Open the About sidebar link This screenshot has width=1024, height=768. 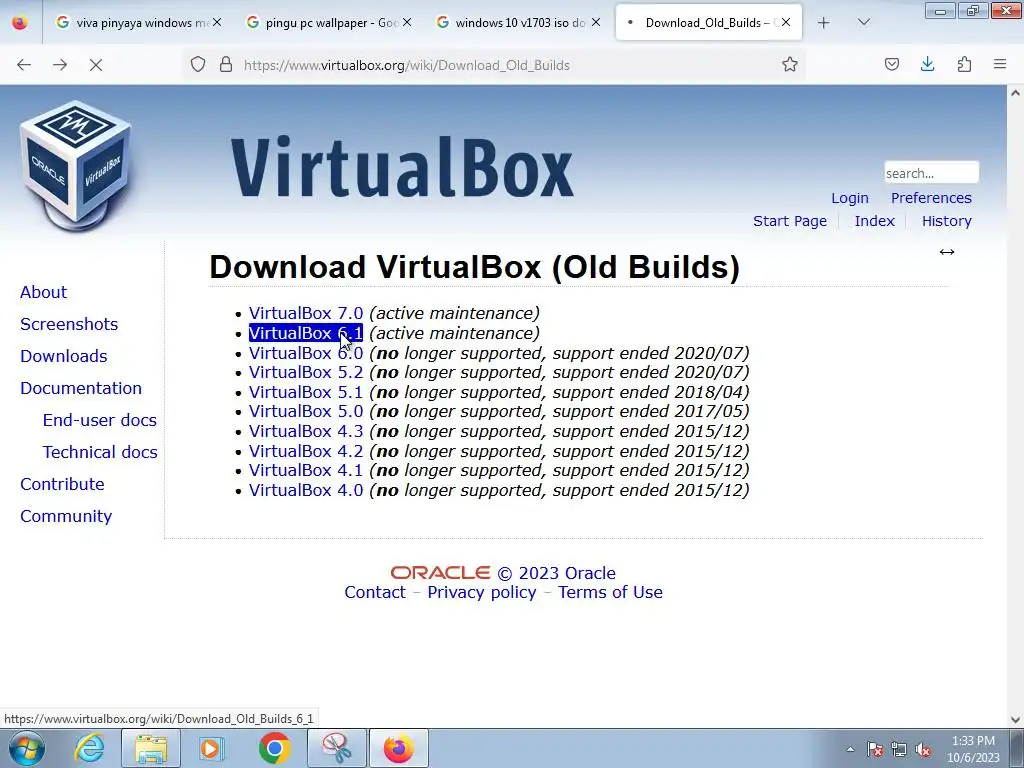click(43, 292)
